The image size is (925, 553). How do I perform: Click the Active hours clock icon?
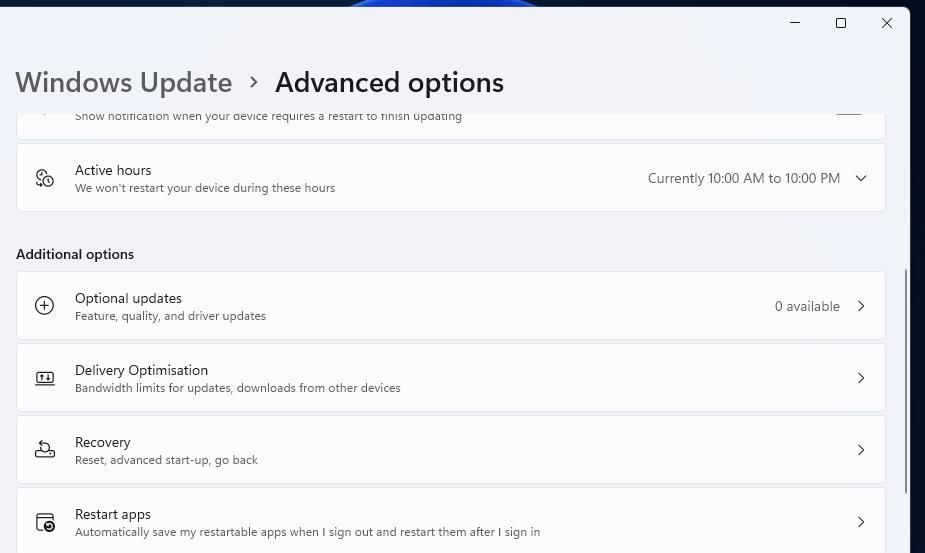(x=44, y=178)
